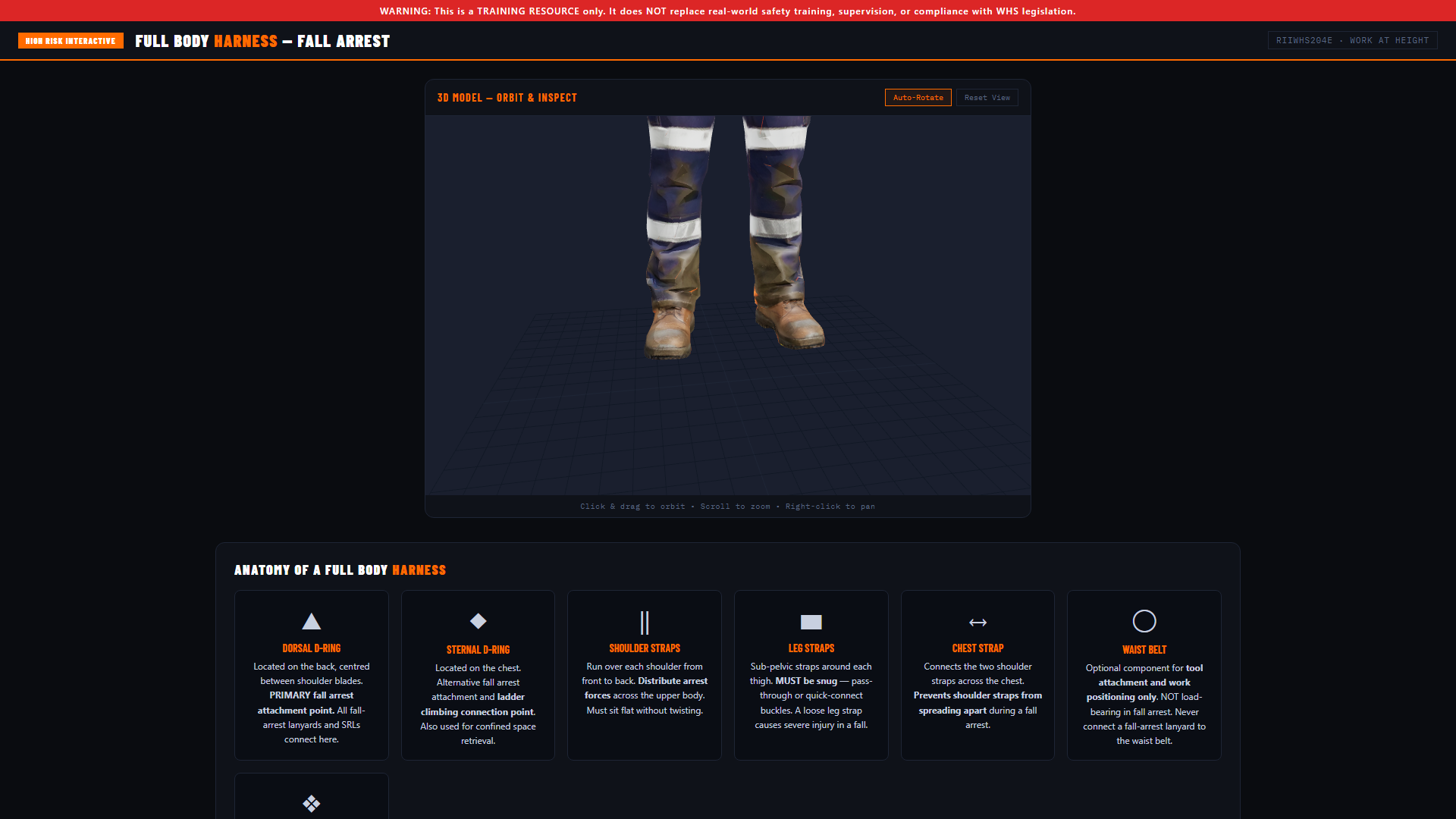Screen dimensions: 1456x819
Task: Click the 'Click & drag to orbit' hint text
Action: (x=728, y=507)
